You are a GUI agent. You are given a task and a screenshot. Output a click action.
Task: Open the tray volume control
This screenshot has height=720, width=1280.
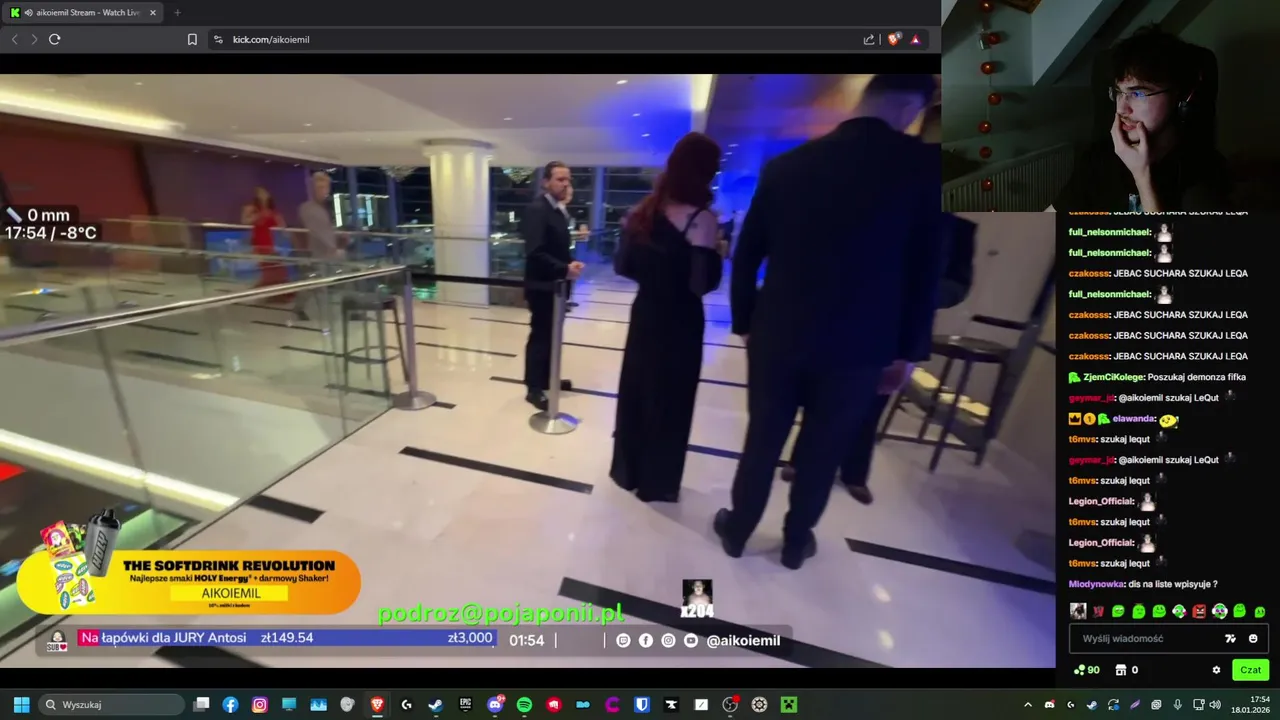1215,705
